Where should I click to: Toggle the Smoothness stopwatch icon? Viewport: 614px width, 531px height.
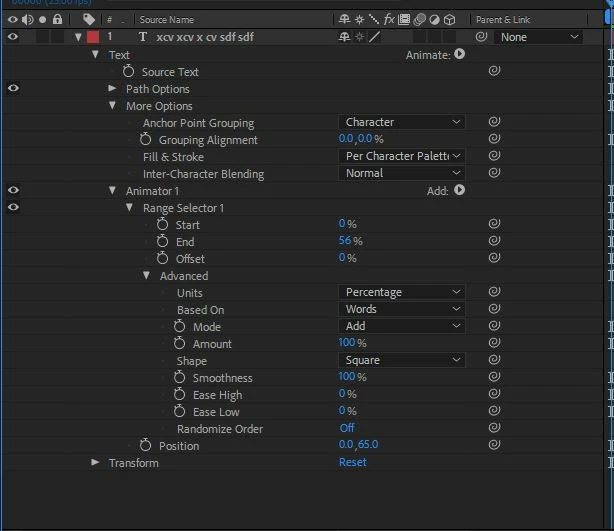179,377
